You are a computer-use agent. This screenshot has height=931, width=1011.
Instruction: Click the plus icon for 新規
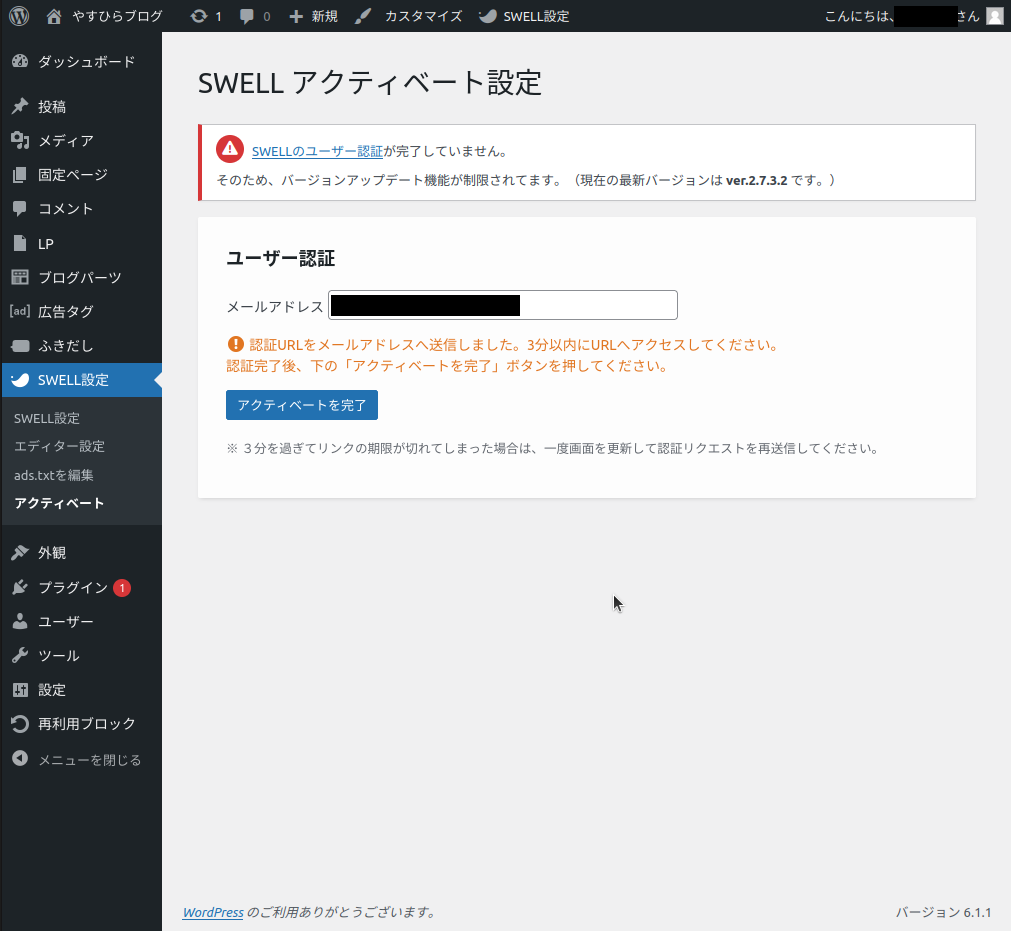[x=296, y=16]
